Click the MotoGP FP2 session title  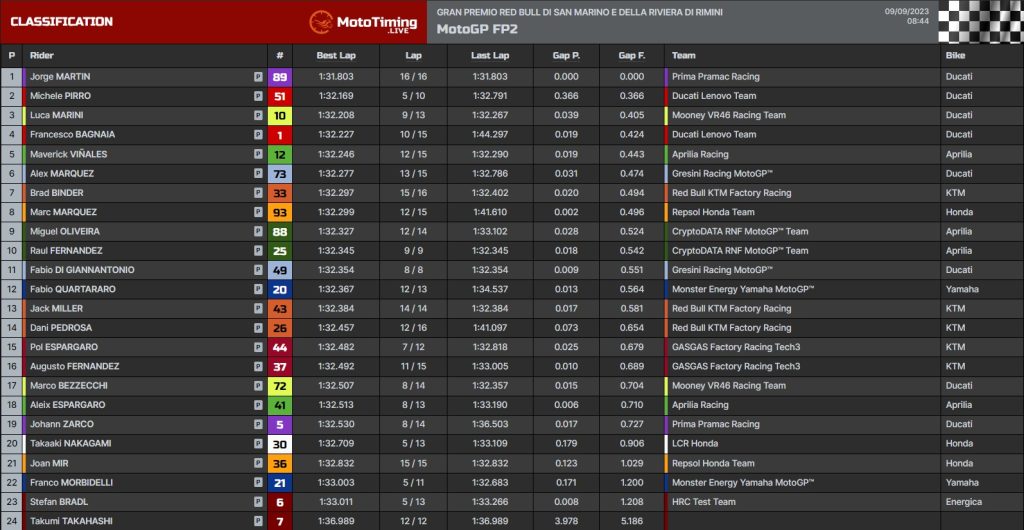[x=476, y=29]
